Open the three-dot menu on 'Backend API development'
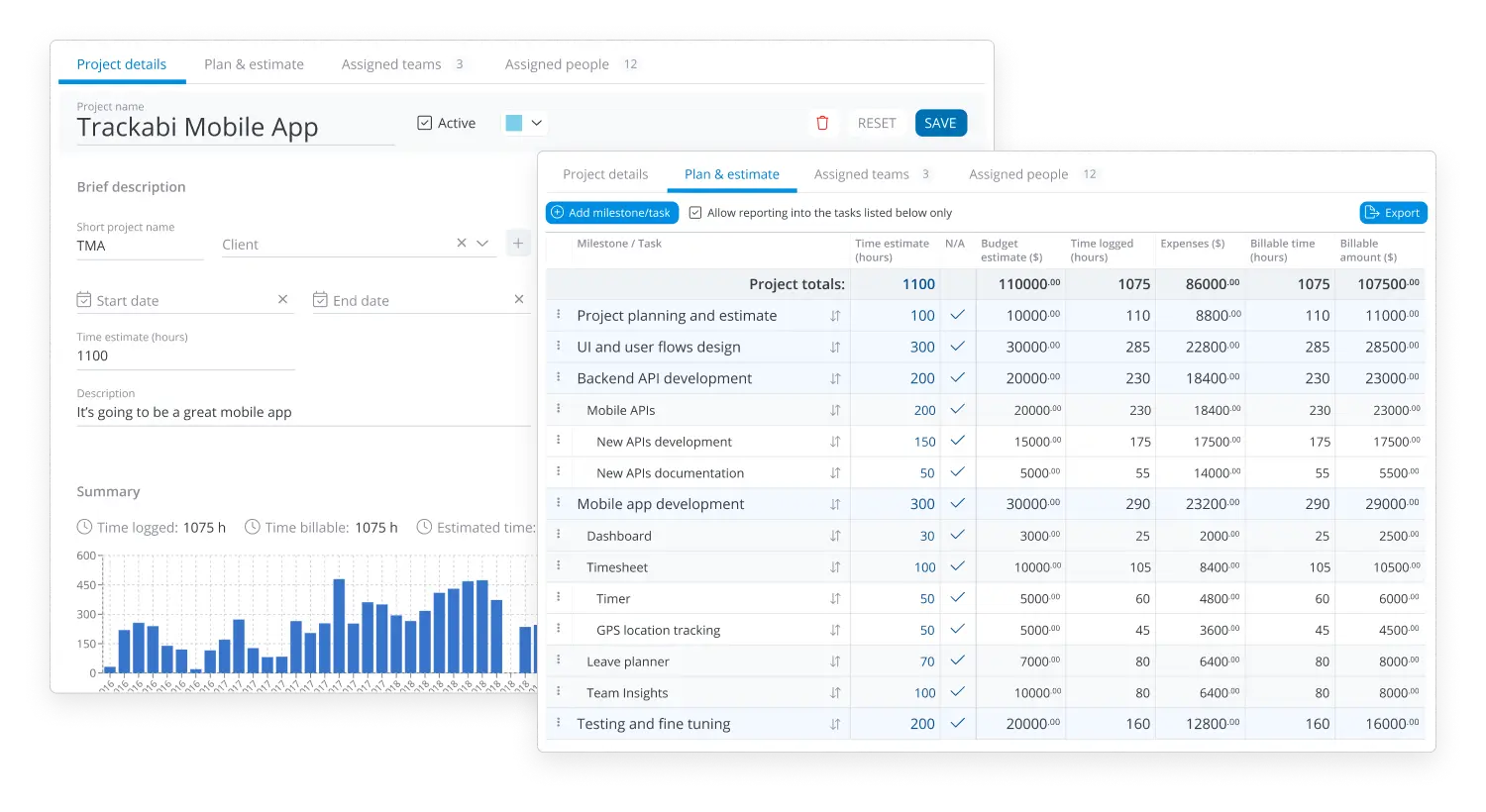Image resolution: width=1486 pixels, height=812 pixels. pos(559,377)
